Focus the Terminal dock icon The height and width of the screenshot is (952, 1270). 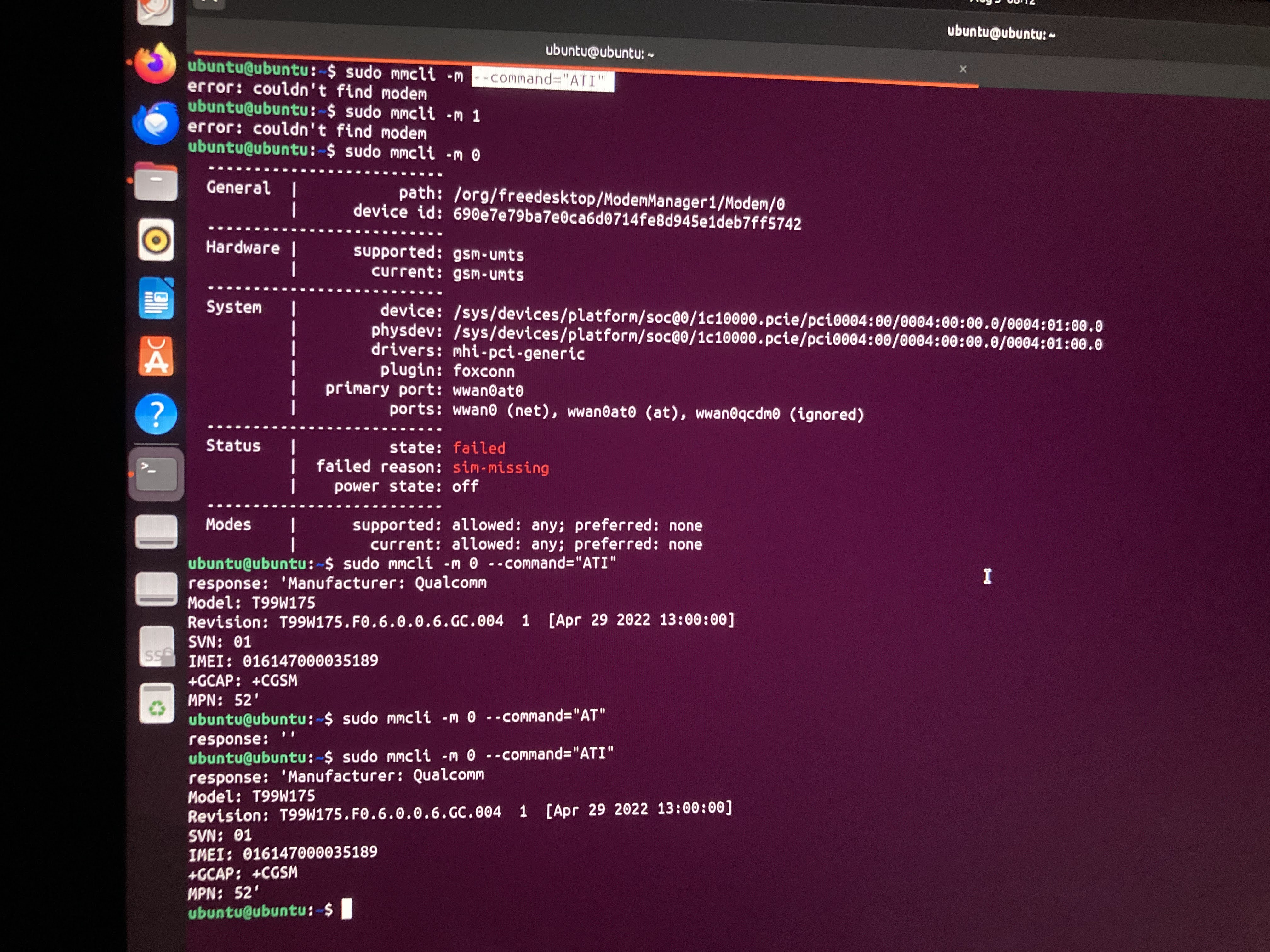click(156, 474)
